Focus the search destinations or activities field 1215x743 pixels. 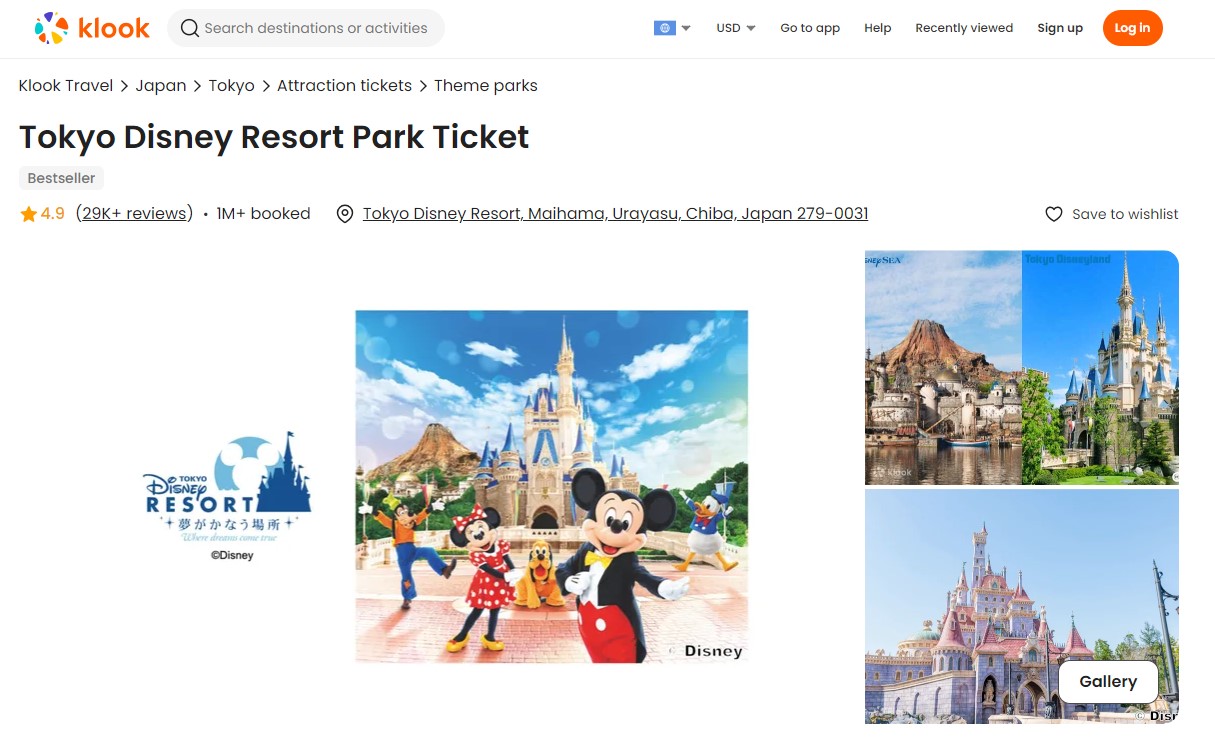point(306,28)
